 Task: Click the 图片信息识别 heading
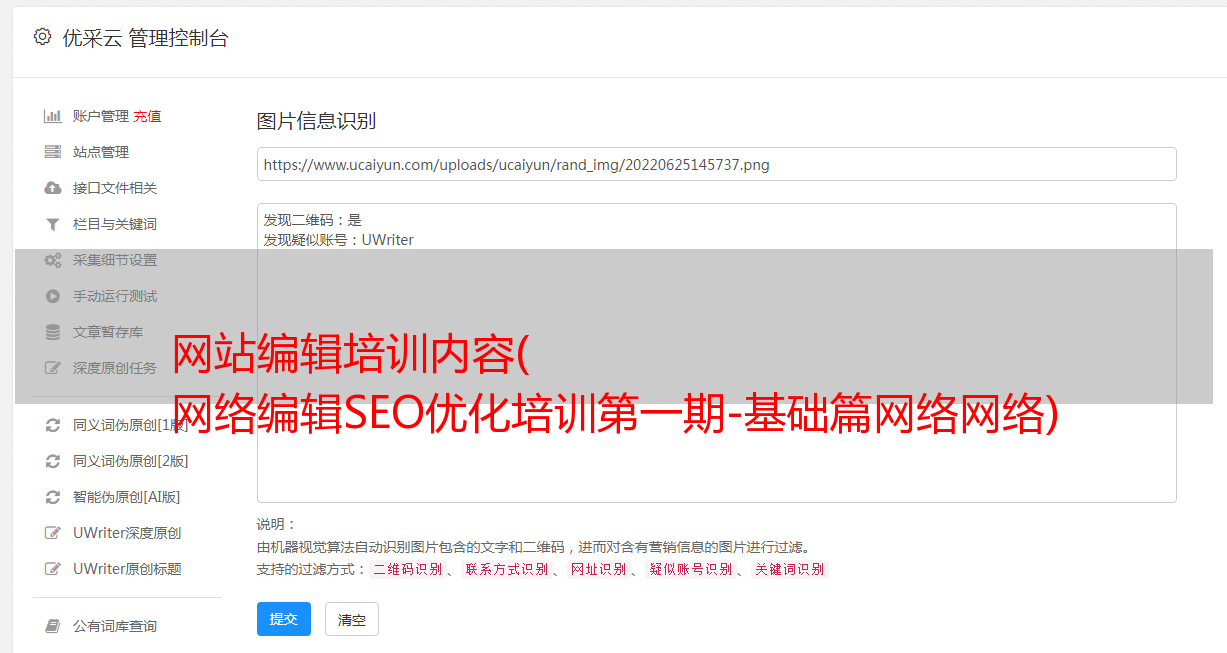[x=316, y=121]
